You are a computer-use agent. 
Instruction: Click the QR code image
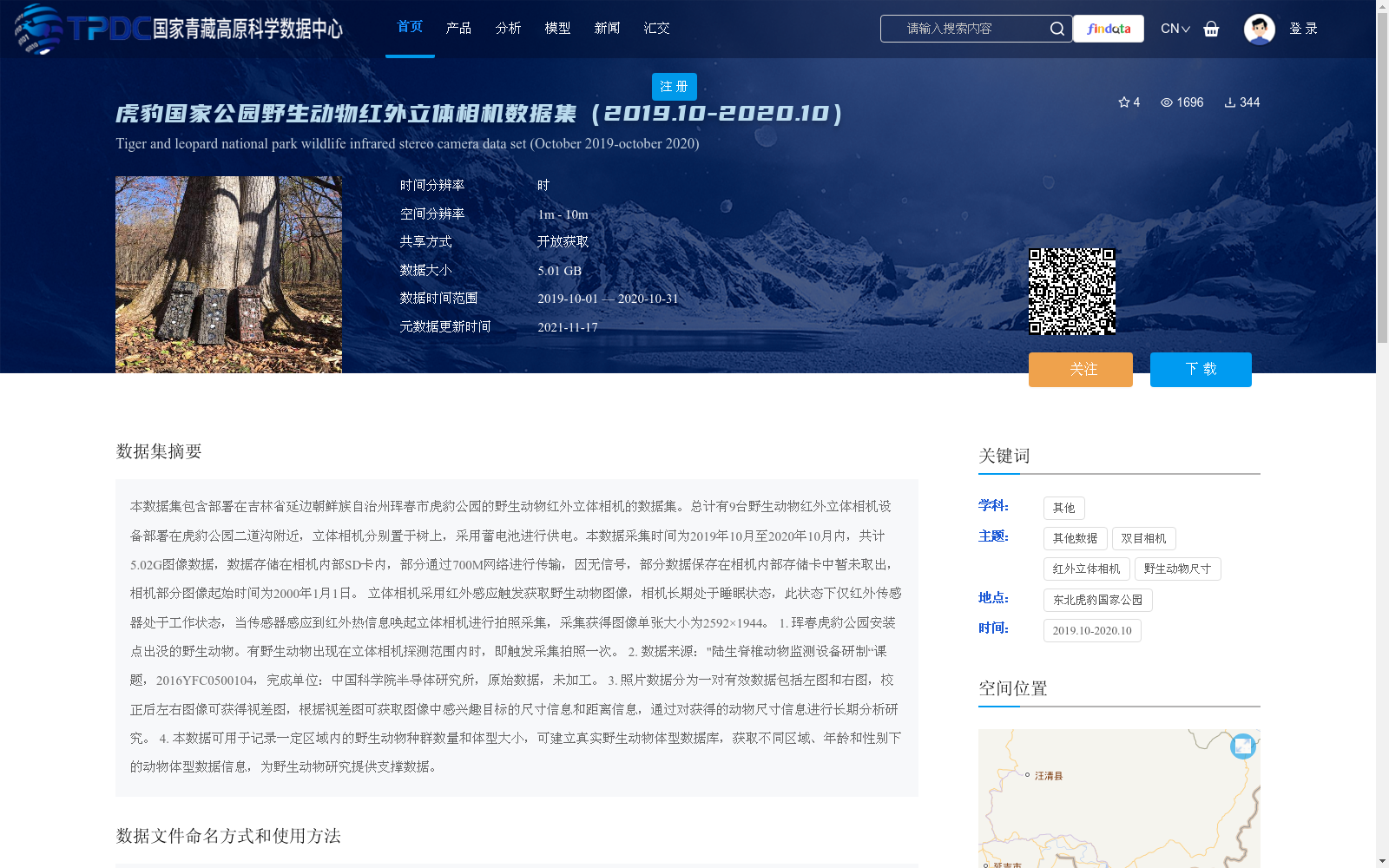point(1073,291)
